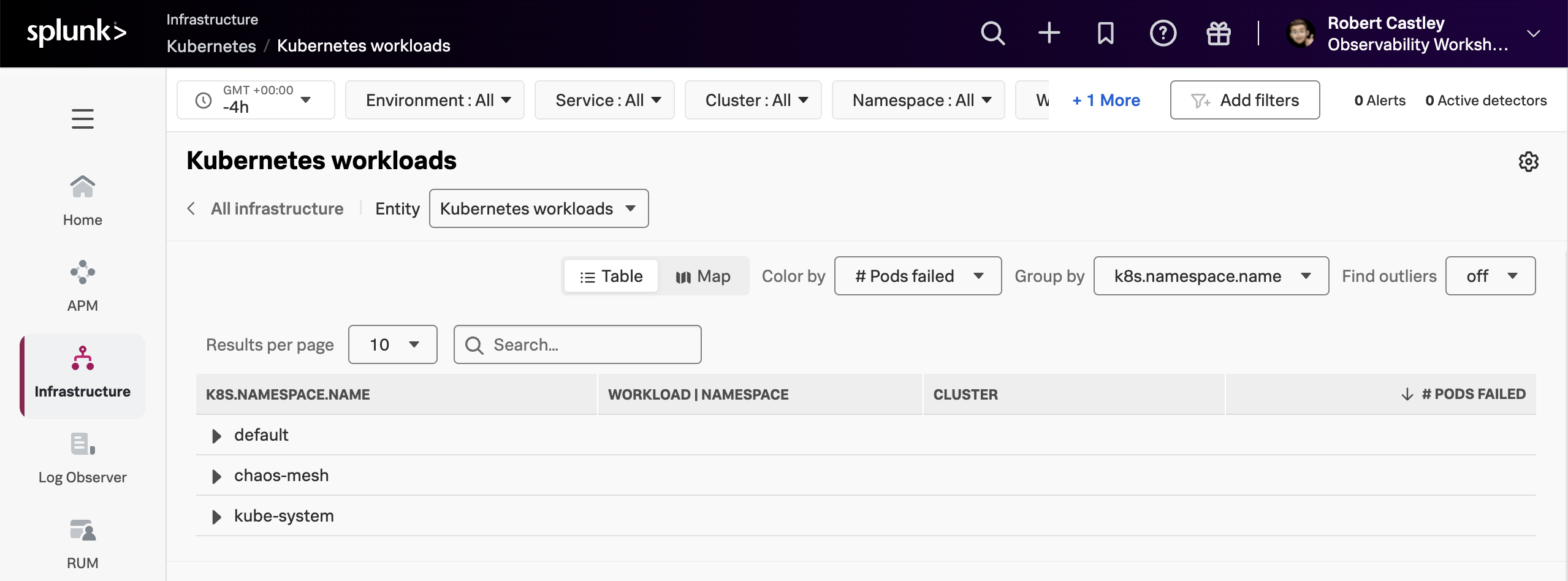
Task: Toggle the hamburger navigation menu
Action: [x=83, y=119]
